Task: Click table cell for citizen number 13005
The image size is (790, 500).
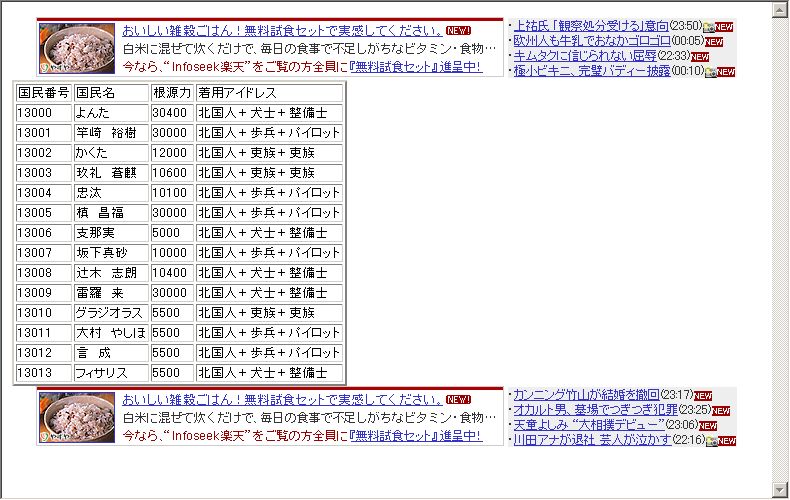Action: 43,213
